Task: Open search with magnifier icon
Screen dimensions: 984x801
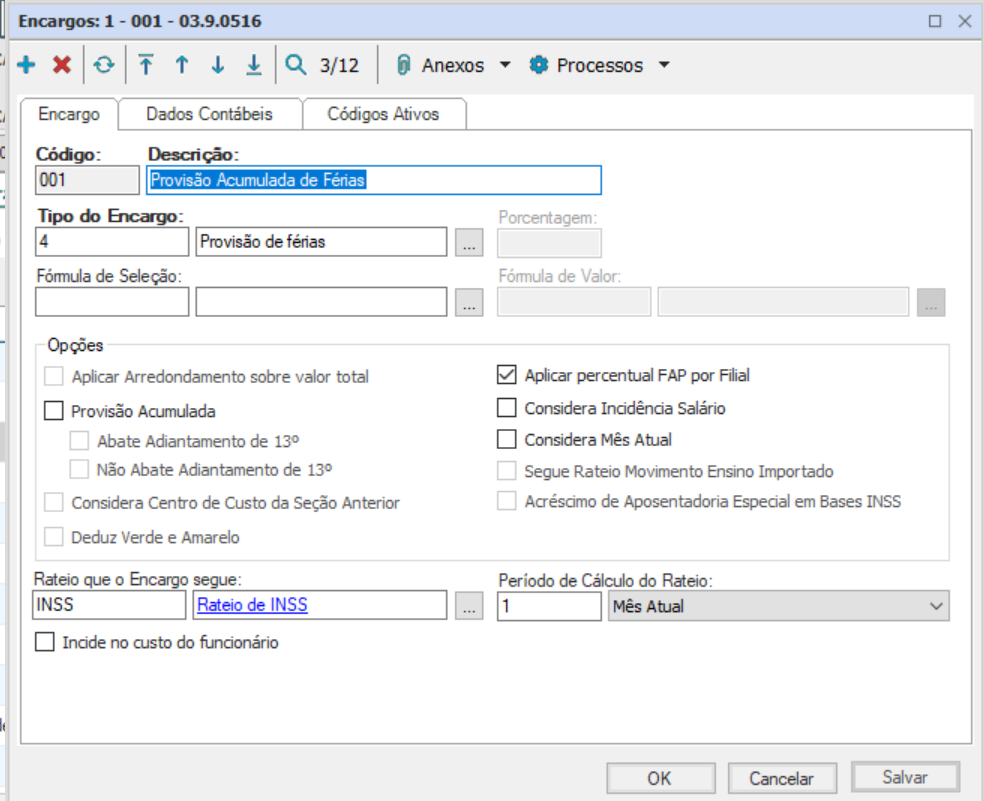Action: (296, 65)
